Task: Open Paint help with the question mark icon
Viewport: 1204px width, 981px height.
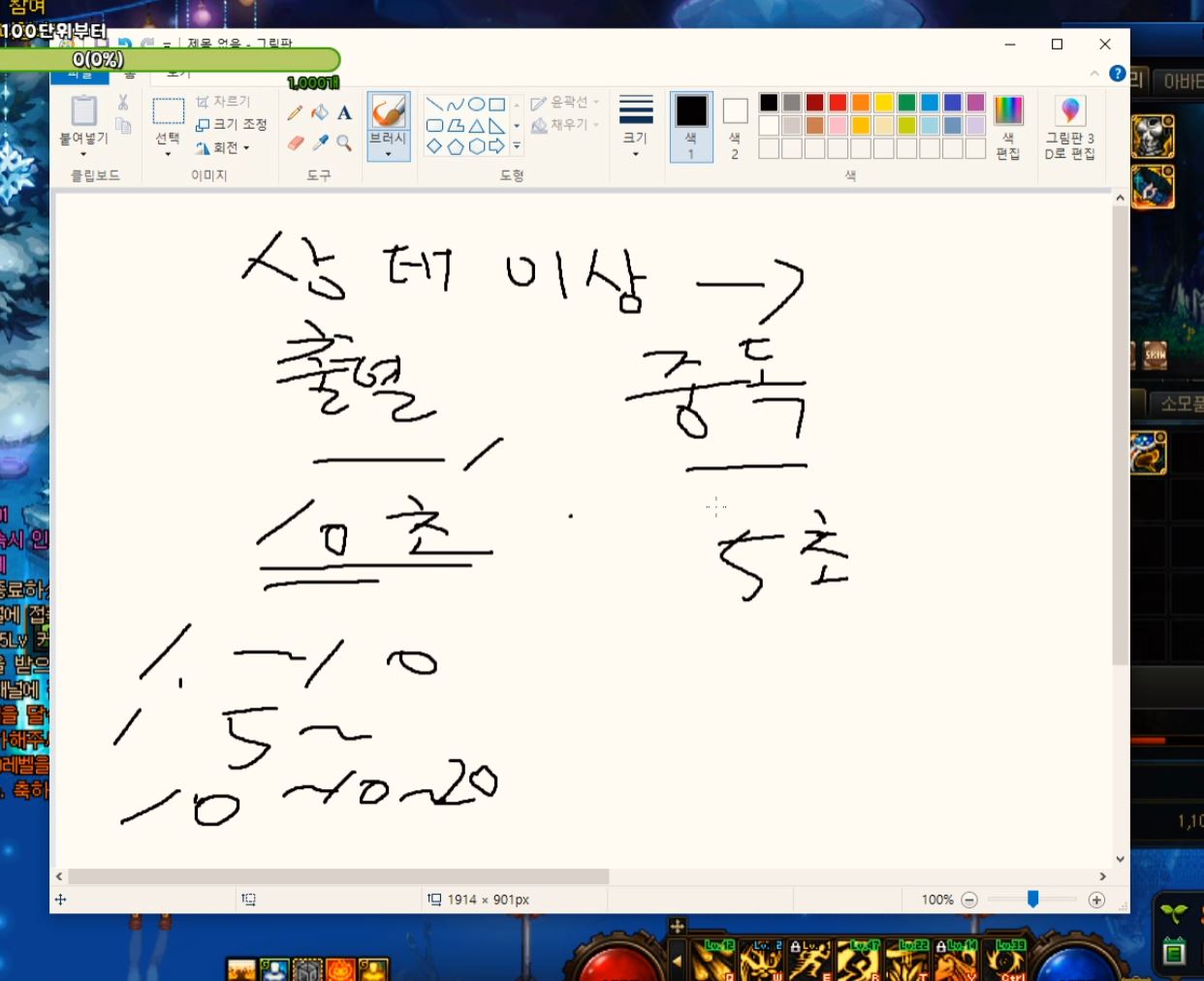Action: [1117, 74]
